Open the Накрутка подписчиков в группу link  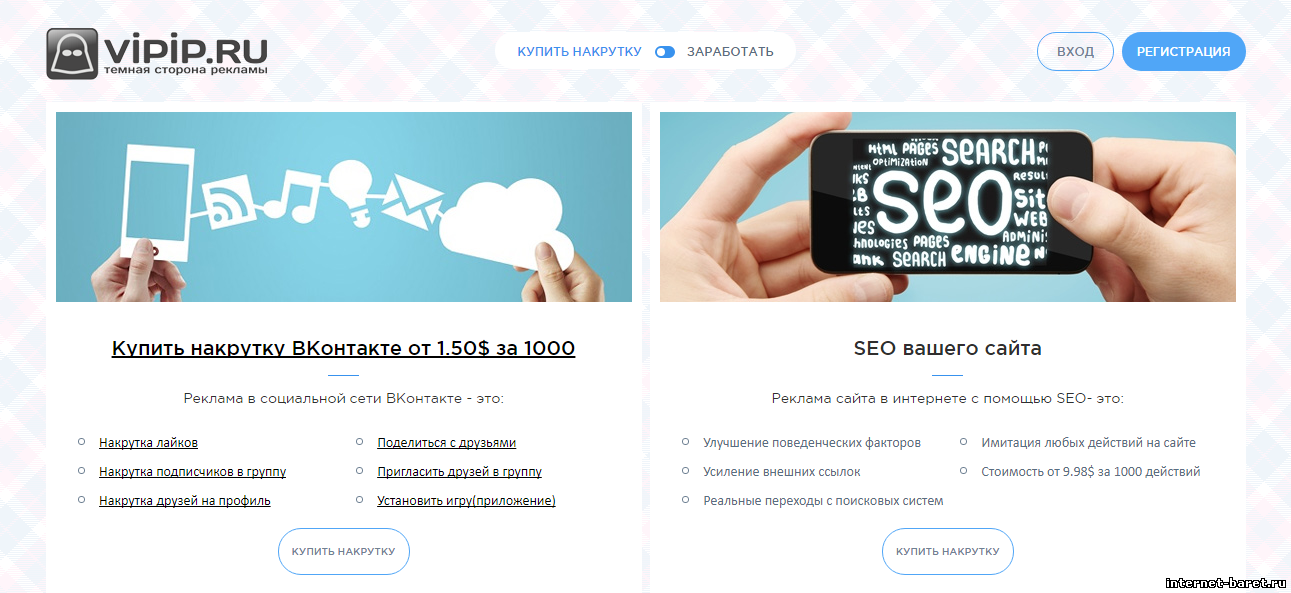coord(192,471)
